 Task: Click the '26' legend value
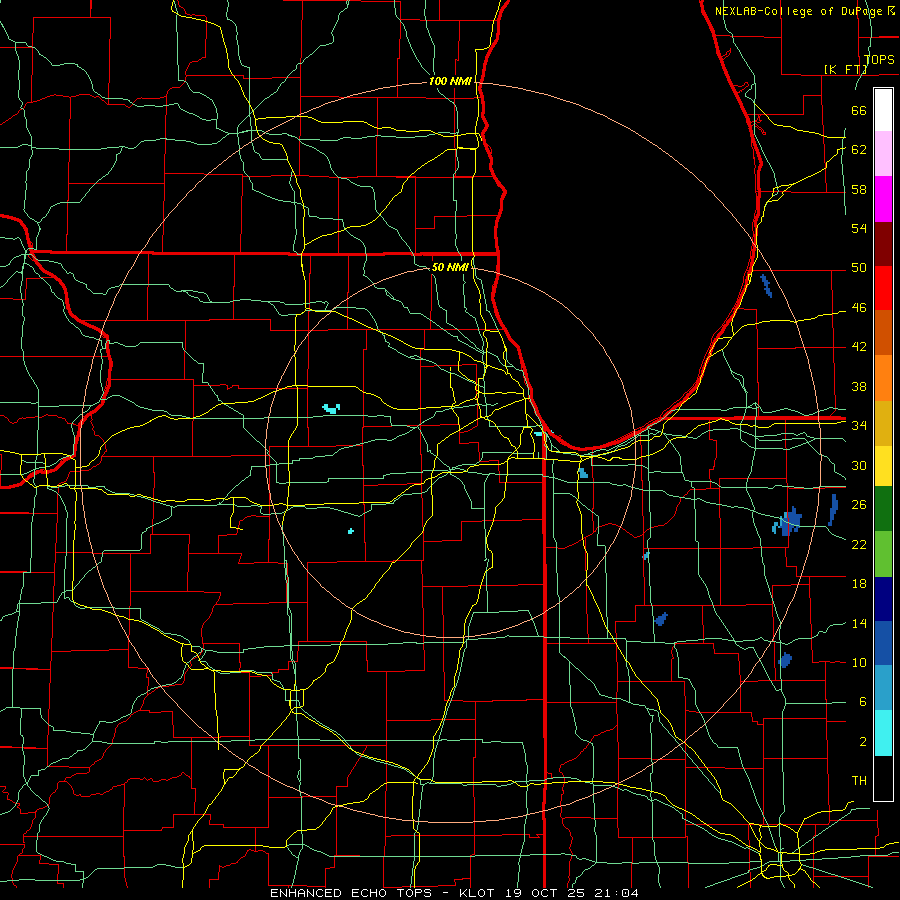(859, 505)
